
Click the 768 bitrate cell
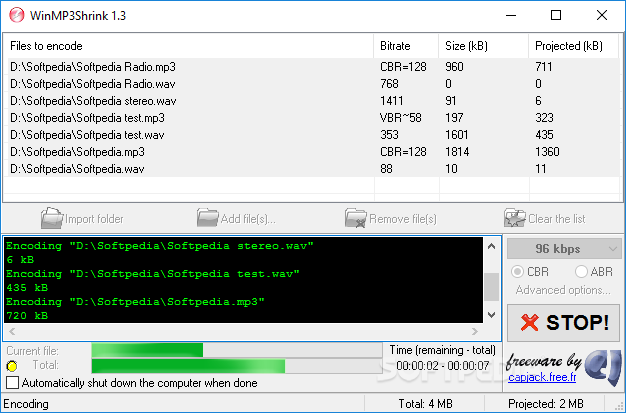click(x=389, y=84)
